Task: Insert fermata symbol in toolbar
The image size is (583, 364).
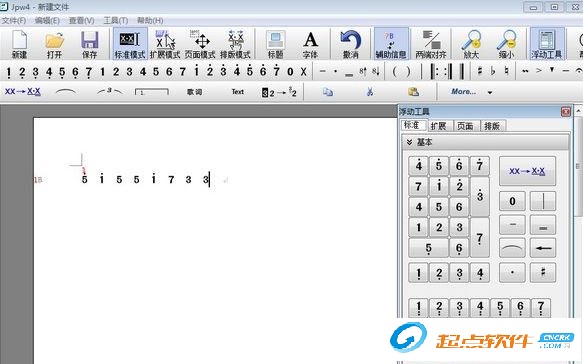Action: 579,70
